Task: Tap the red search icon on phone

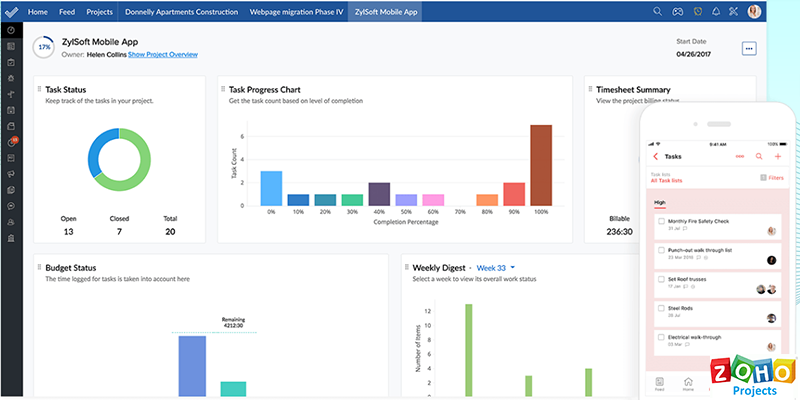Action: tap(759, 157)
